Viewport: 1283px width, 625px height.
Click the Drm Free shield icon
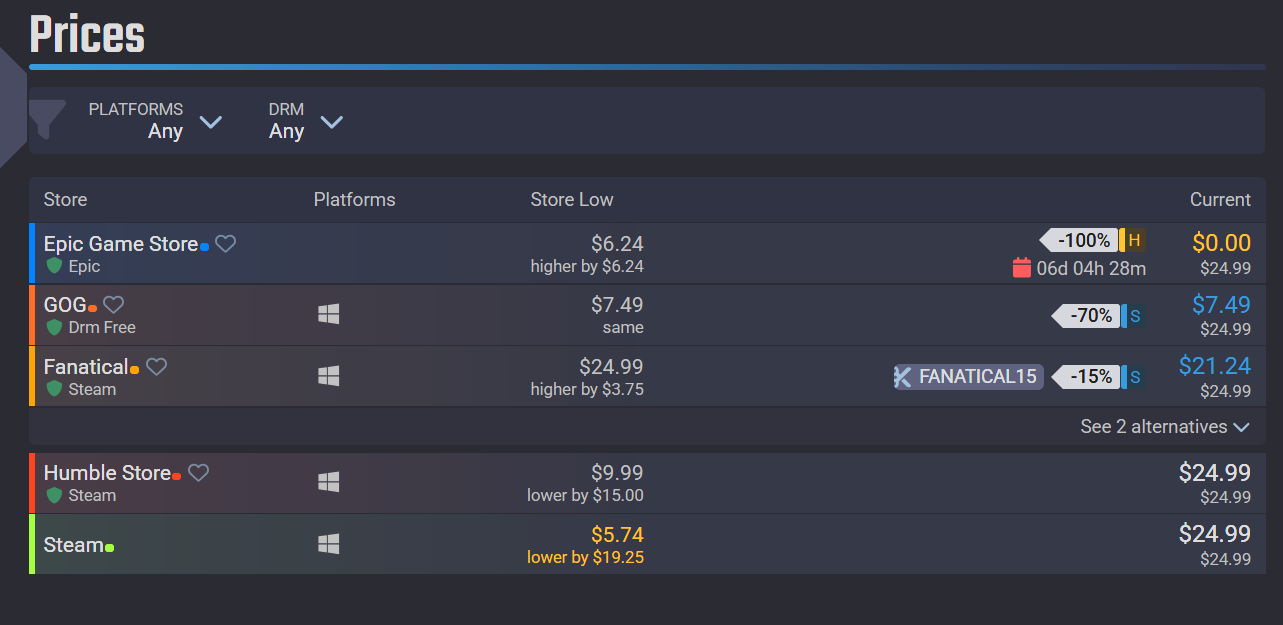pos(54,328)
